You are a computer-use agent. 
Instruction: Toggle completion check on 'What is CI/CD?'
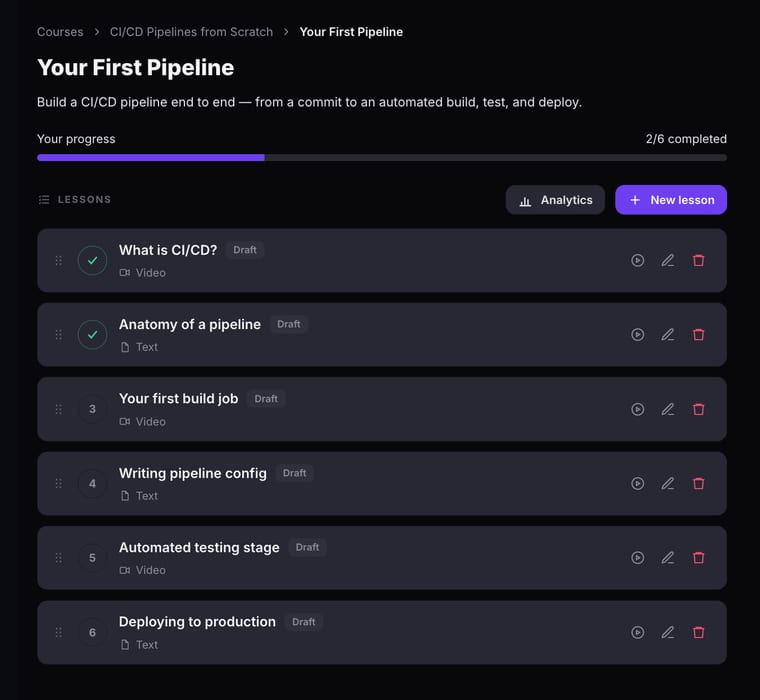[x=92, y=260]
